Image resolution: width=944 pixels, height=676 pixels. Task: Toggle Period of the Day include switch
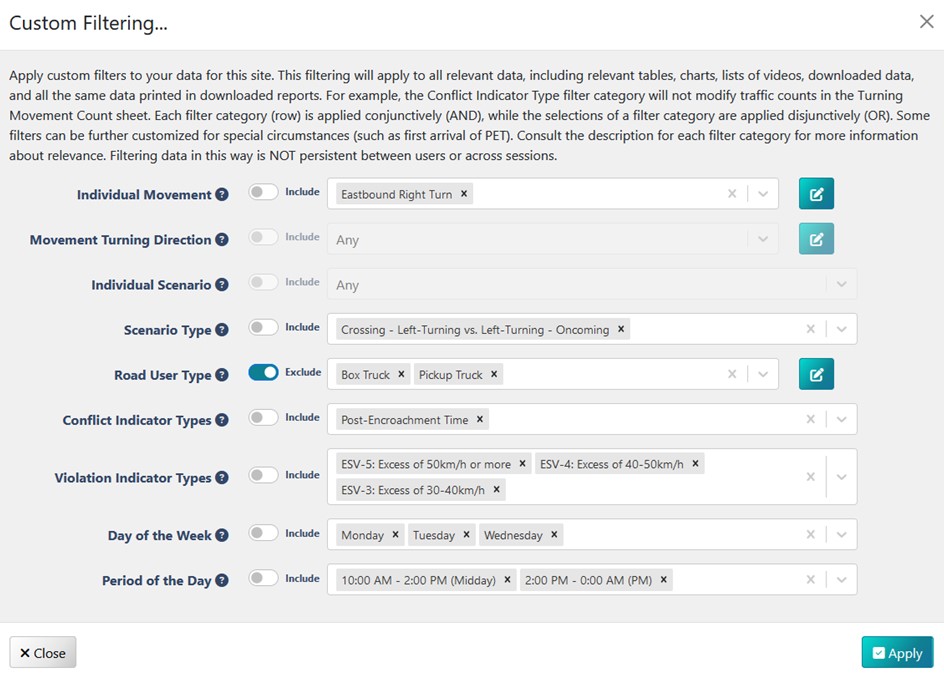263,579
